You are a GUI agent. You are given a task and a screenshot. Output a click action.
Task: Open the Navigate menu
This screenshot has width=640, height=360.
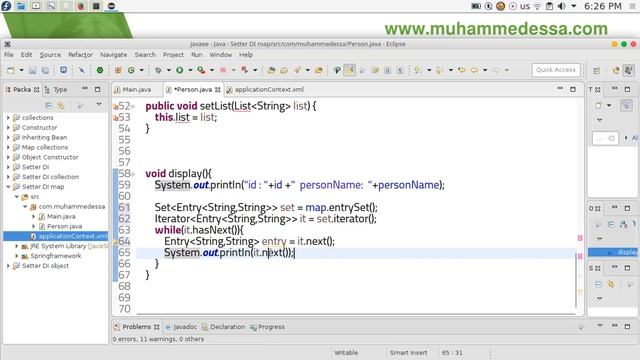(113, 55)
